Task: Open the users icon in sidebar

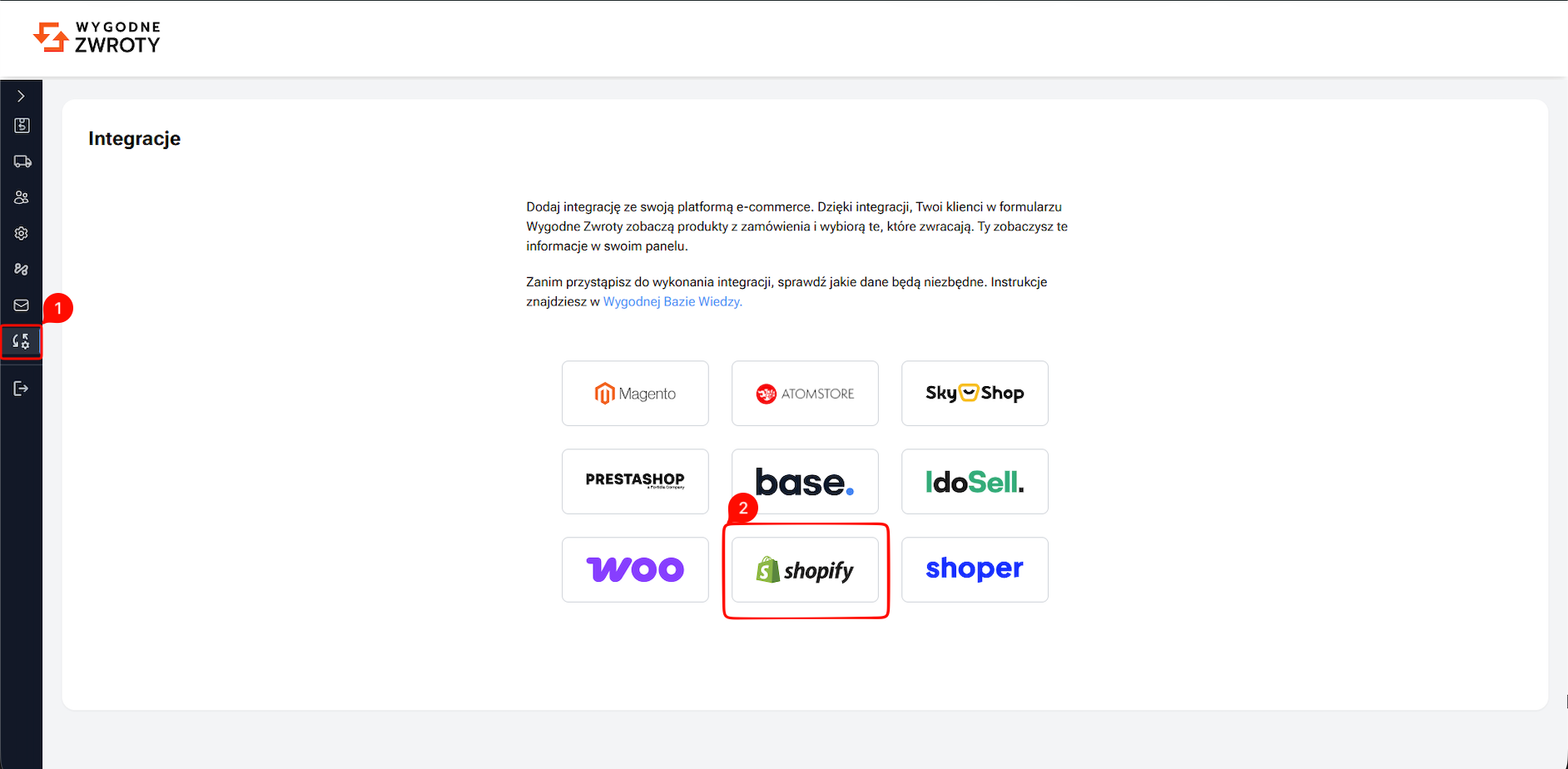Action: pyautogui.click(x=22, y=197)
